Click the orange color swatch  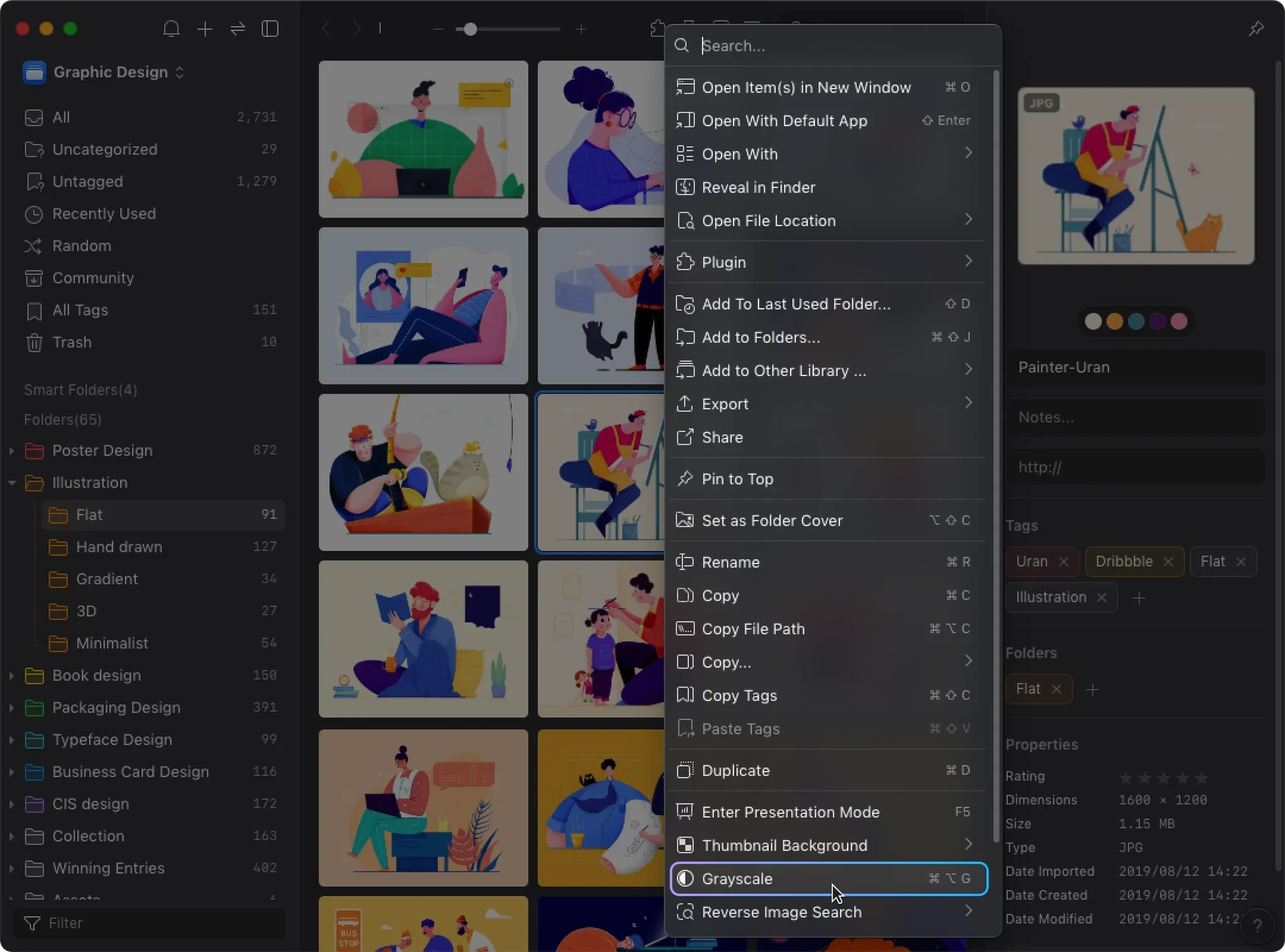pyautogui.click(x=1114, y=321)
